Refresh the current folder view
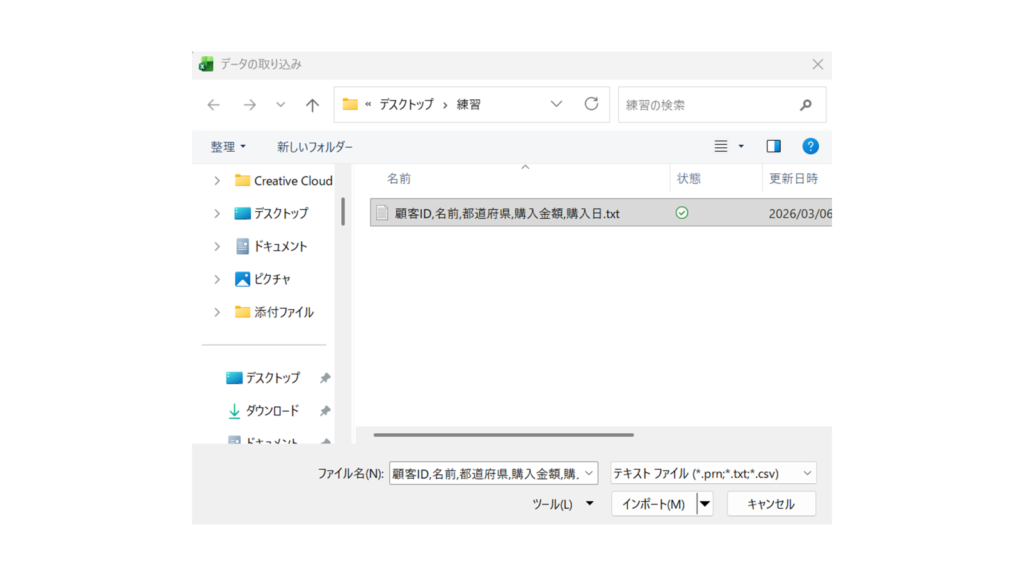The width and height of the screenshot is (1024, 576). [591, 104]
